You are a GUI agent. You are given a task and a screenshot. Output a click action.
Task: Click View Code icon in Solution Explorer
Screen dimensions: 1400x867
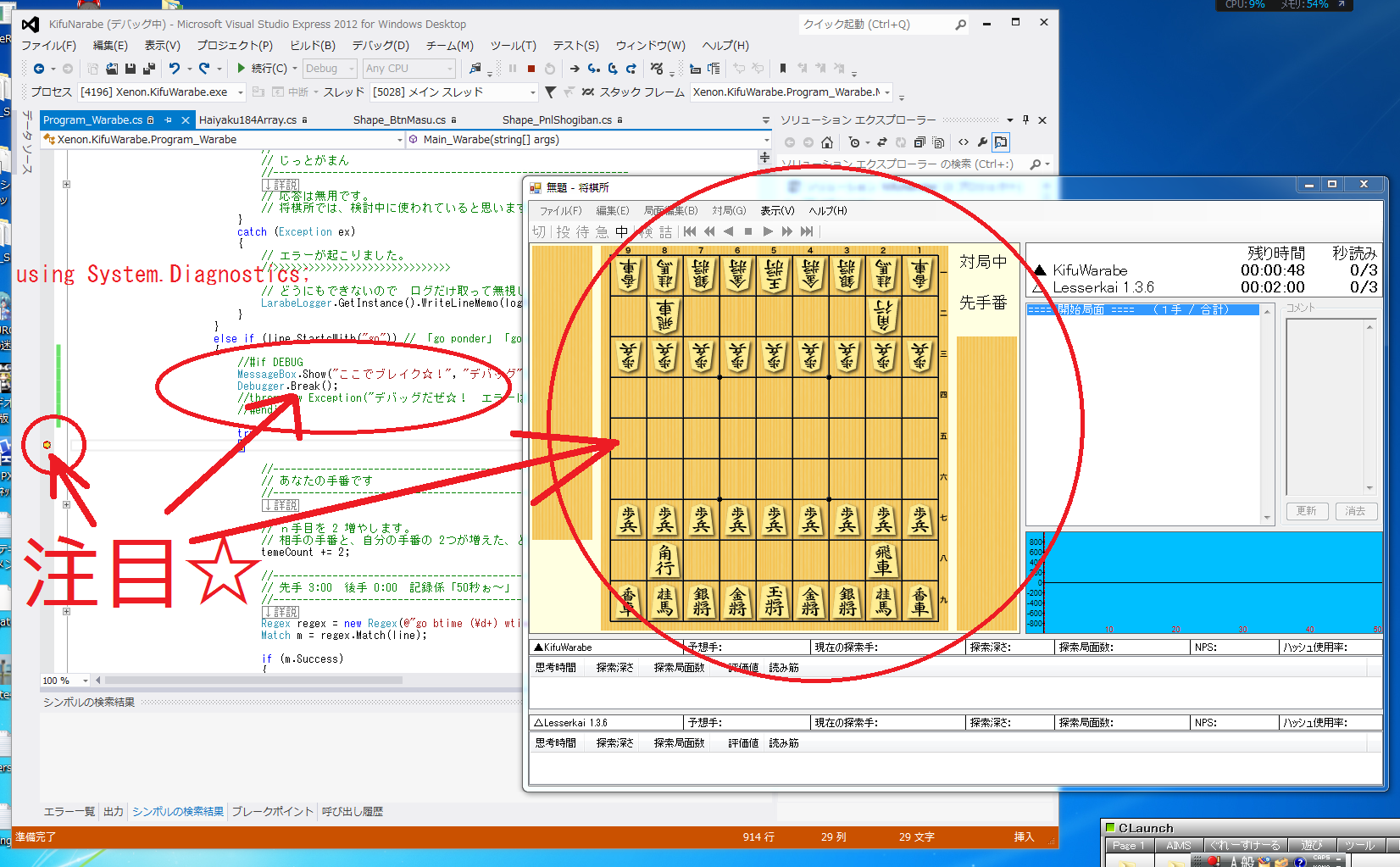pos(964,142)
